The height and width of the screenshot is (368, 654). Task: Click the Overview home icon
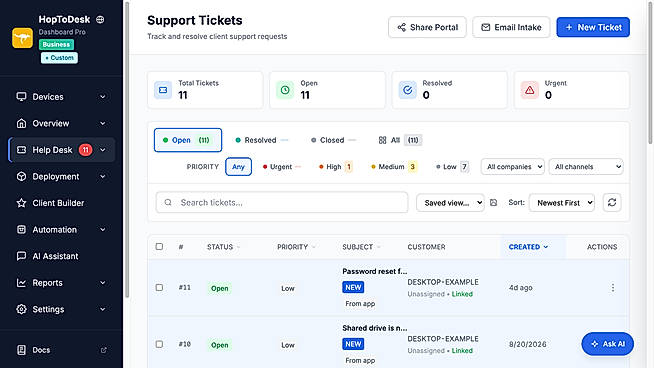click(21, 124)
